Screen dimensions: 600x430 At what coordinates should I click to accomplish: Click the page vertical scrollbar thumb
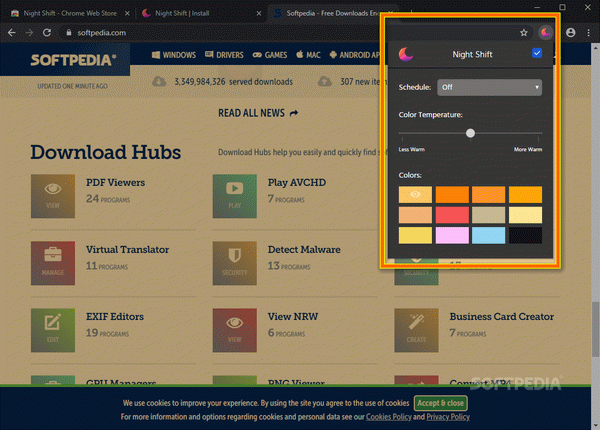pos(595,329)
